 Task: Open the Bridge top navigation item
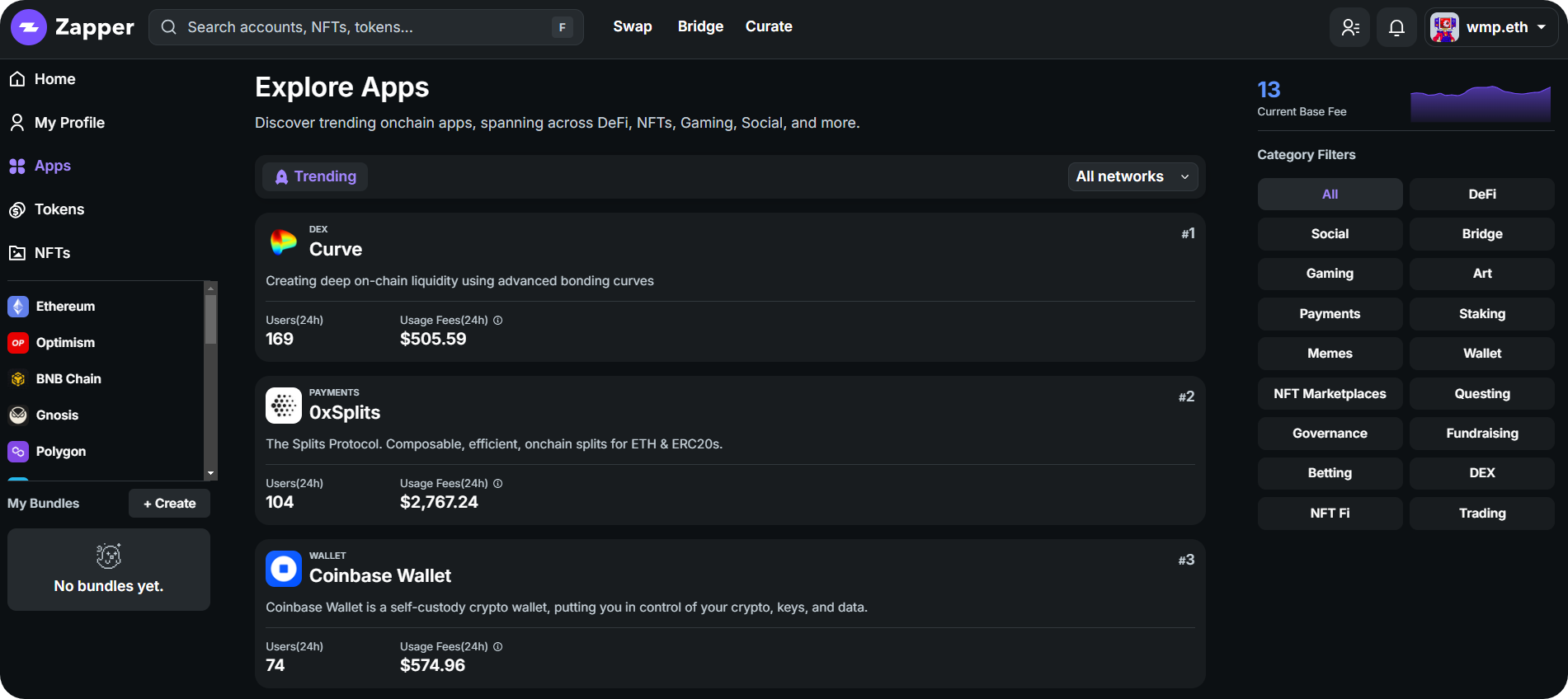pos(700,26)
